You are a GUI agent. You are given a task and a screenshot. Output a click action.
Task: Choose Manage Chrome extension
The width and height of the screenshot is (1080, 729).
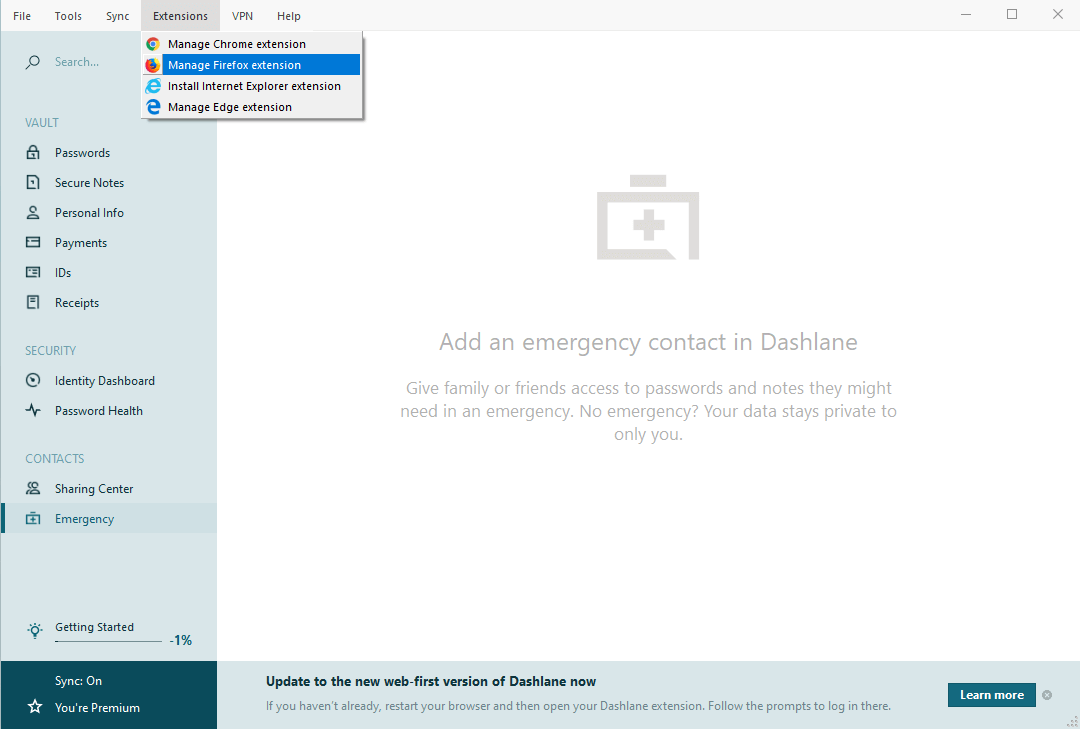pos(251,44)
